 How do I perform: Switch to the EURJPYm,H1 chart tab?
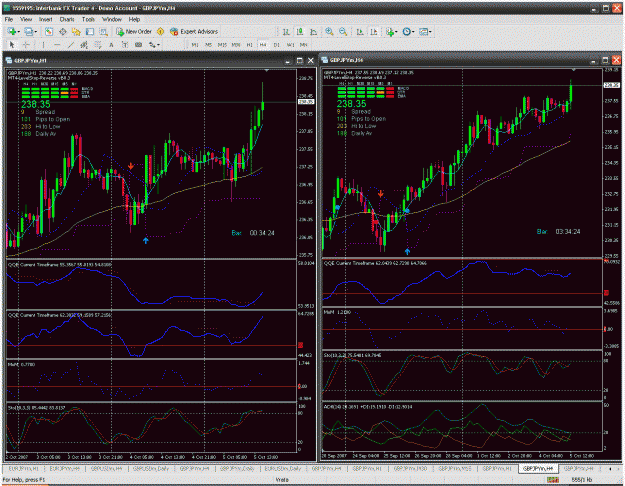[x=23, y=469]
